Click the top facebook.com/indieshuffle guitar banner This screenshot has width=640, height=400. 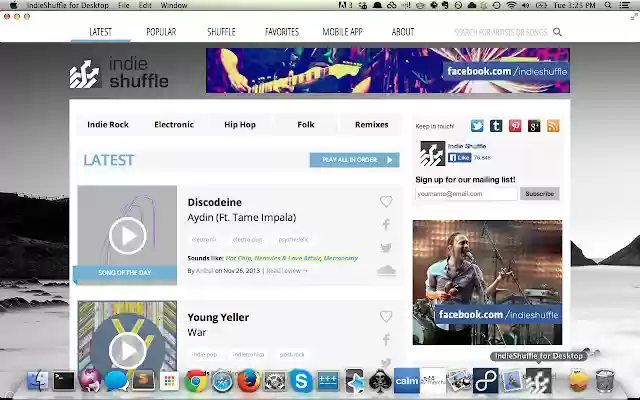point(388,71)
